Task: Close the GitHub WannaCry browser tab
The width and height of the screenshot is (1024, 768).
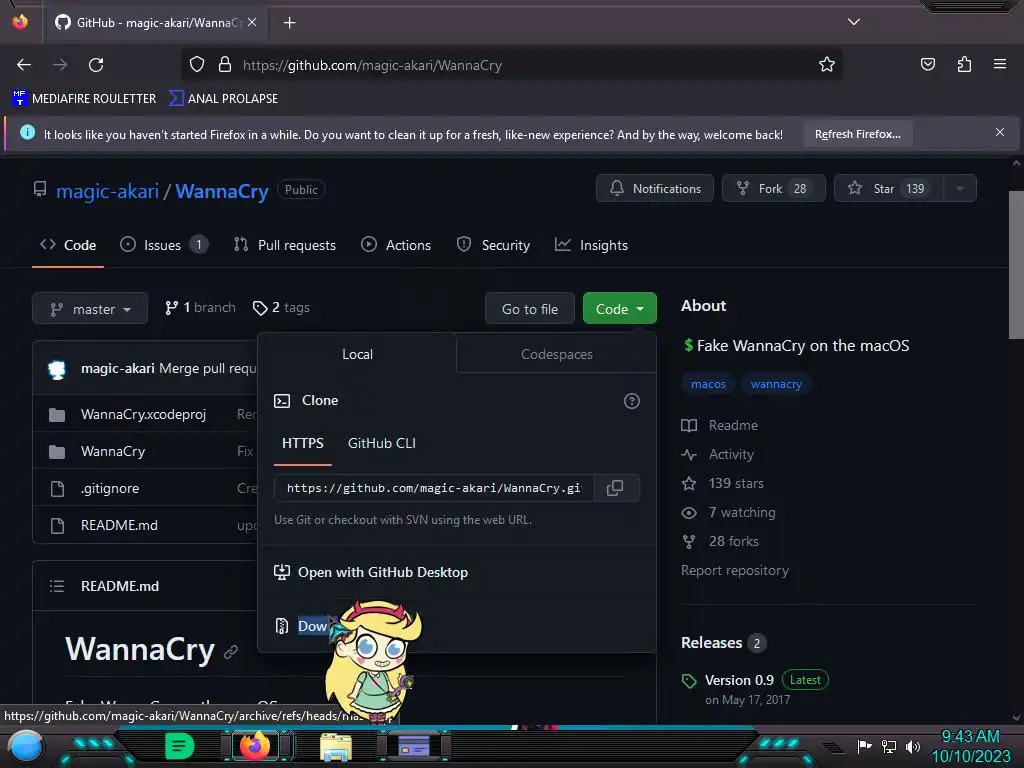Action: click(x=252, y=22)
